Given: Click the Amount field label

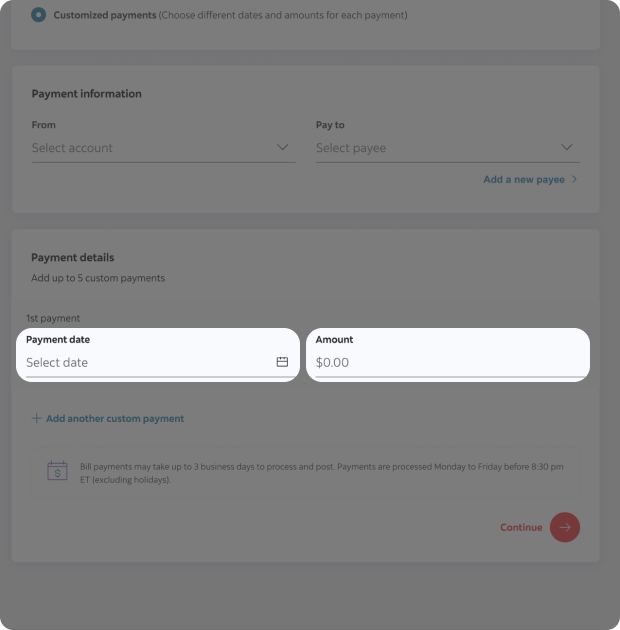Looking at the screenshot, I should click(334, 340).
